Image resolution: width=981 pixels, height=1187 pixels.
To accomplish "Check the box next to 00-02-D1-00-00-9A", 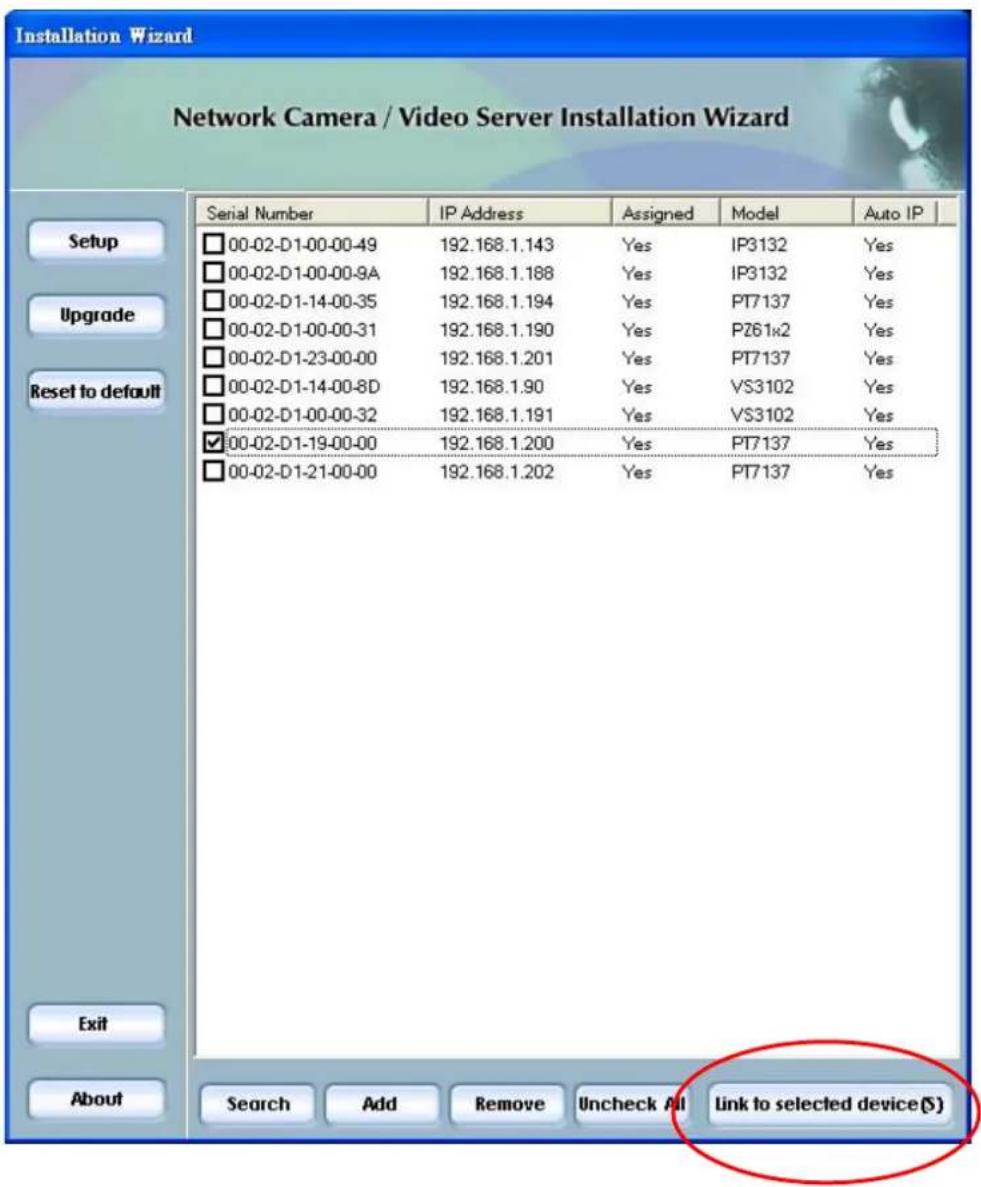I will [214, 273].
